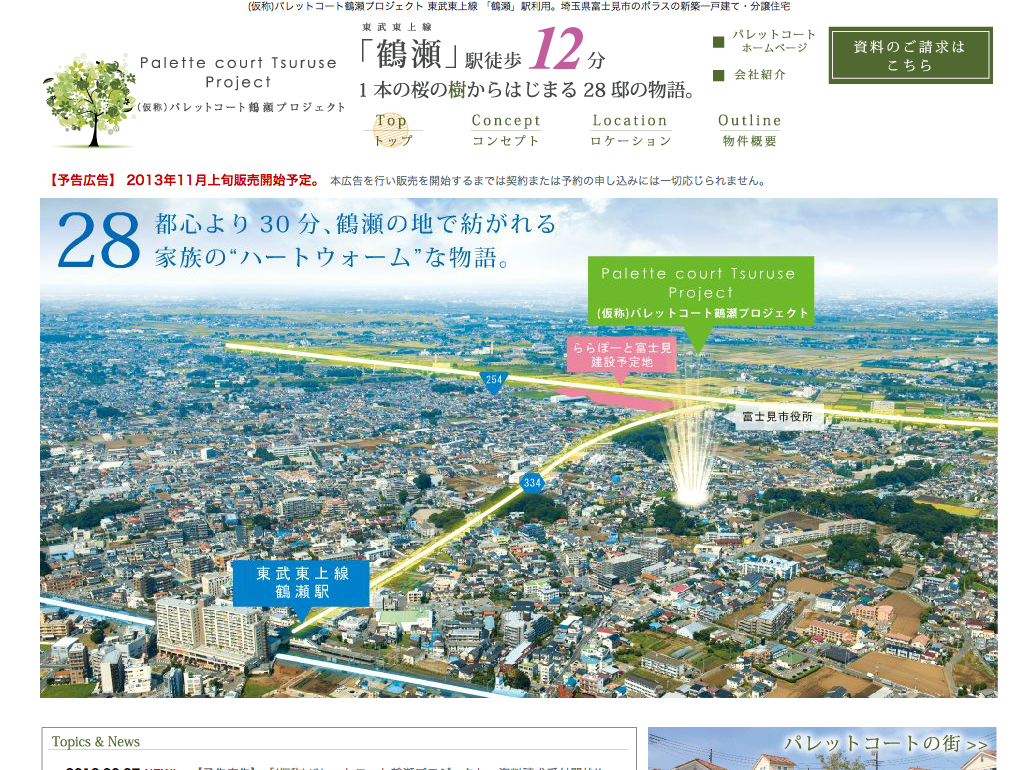The height and width of the screenshot is (770, 1028).
Task: Click the green square beside パレットコート ホームページ
Action: [718, 42]
